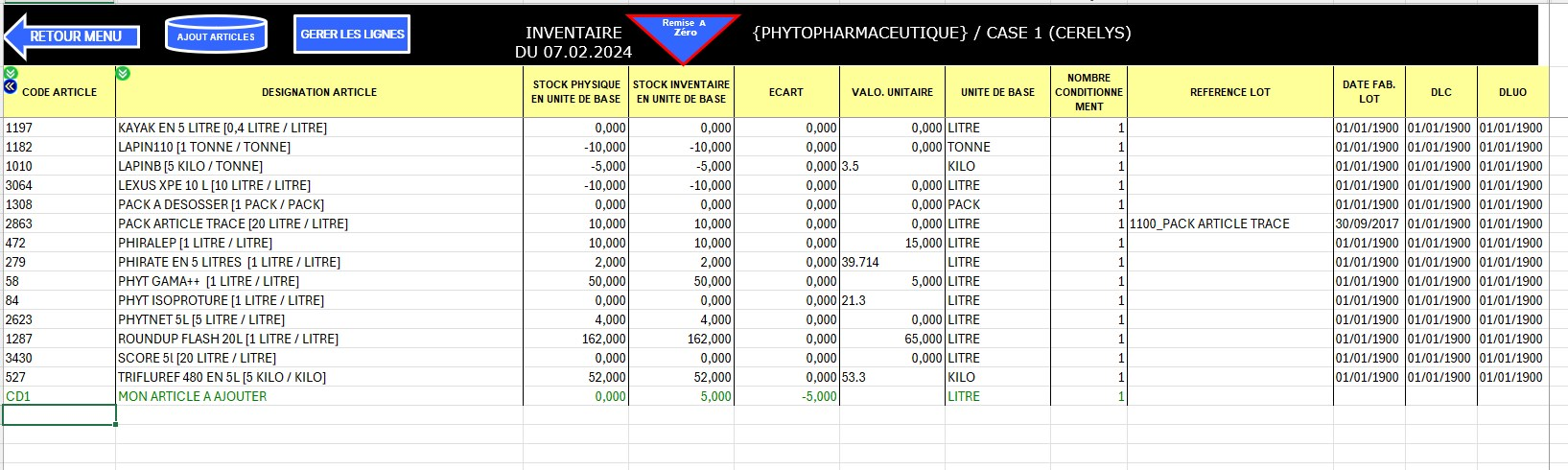Select stock inventaire cell for PHYT GAMA++
The width and height of the screenshot is (1568, 470).
point(682,281)
